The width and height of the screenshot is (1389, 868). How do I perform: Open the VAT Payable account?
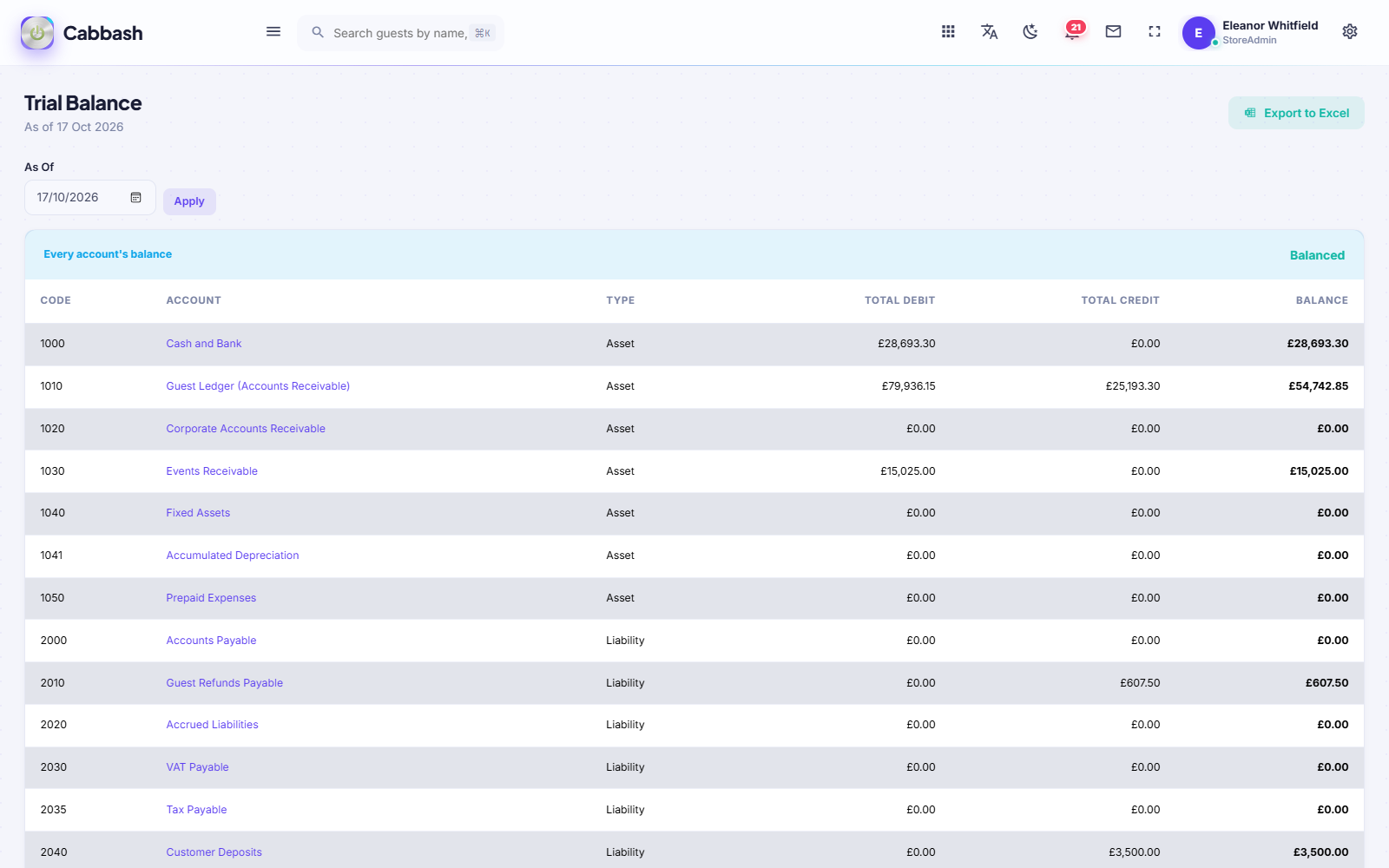click(x=197, y=767)
